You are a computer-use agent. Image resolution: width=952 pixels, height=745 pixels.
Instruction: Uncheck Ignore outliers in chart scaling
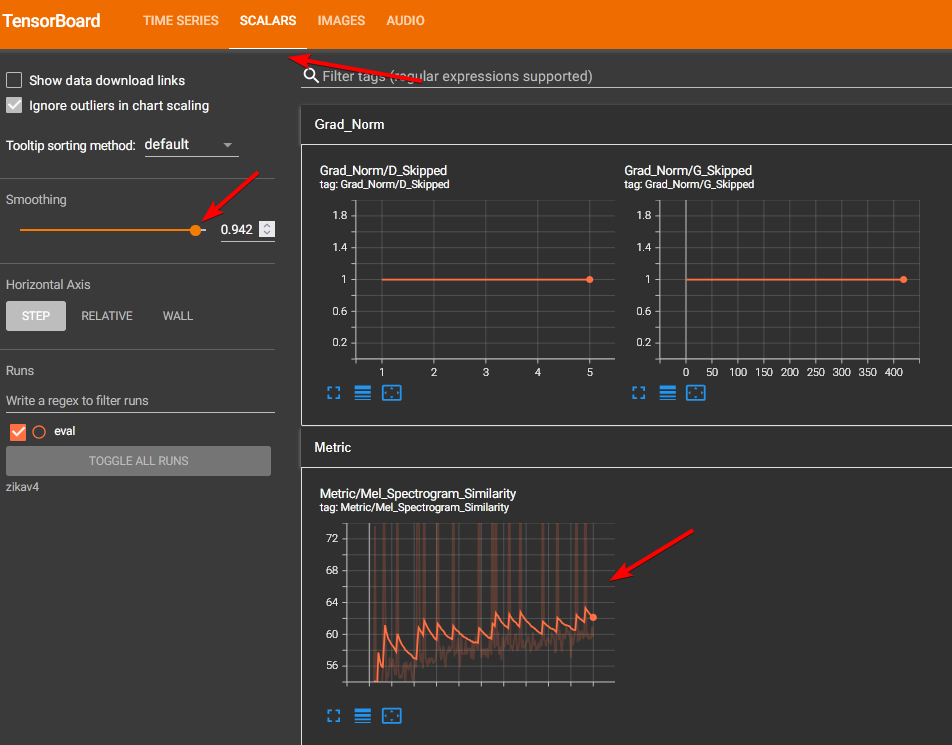(15, 105)
